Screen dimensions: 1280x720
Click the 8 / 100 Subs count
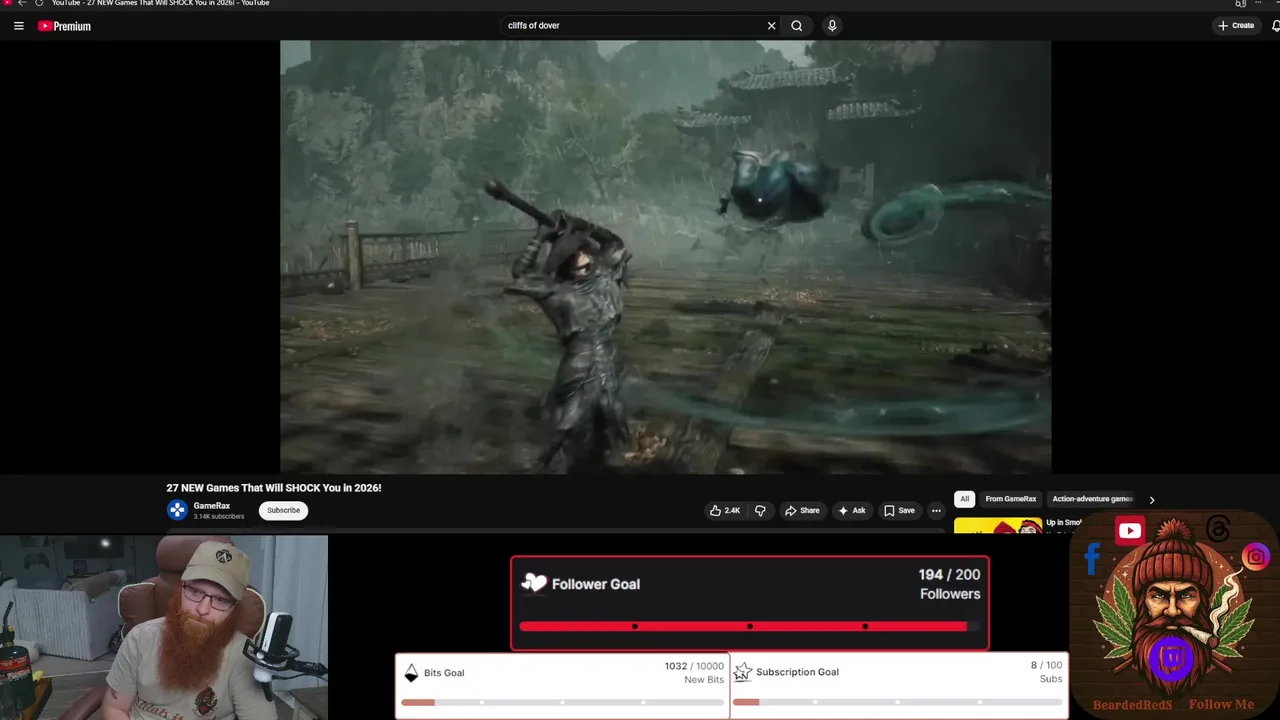coord(1046,672)
